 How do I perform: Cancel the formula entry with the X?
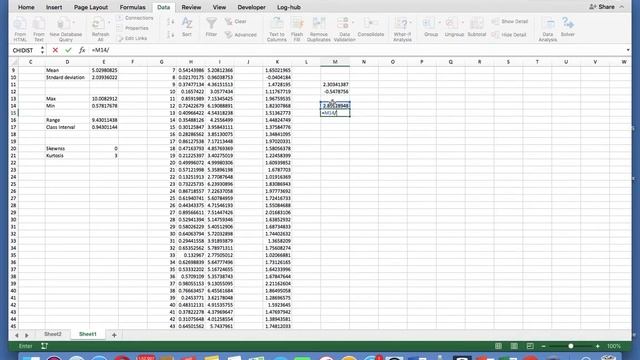pos(55,50)
